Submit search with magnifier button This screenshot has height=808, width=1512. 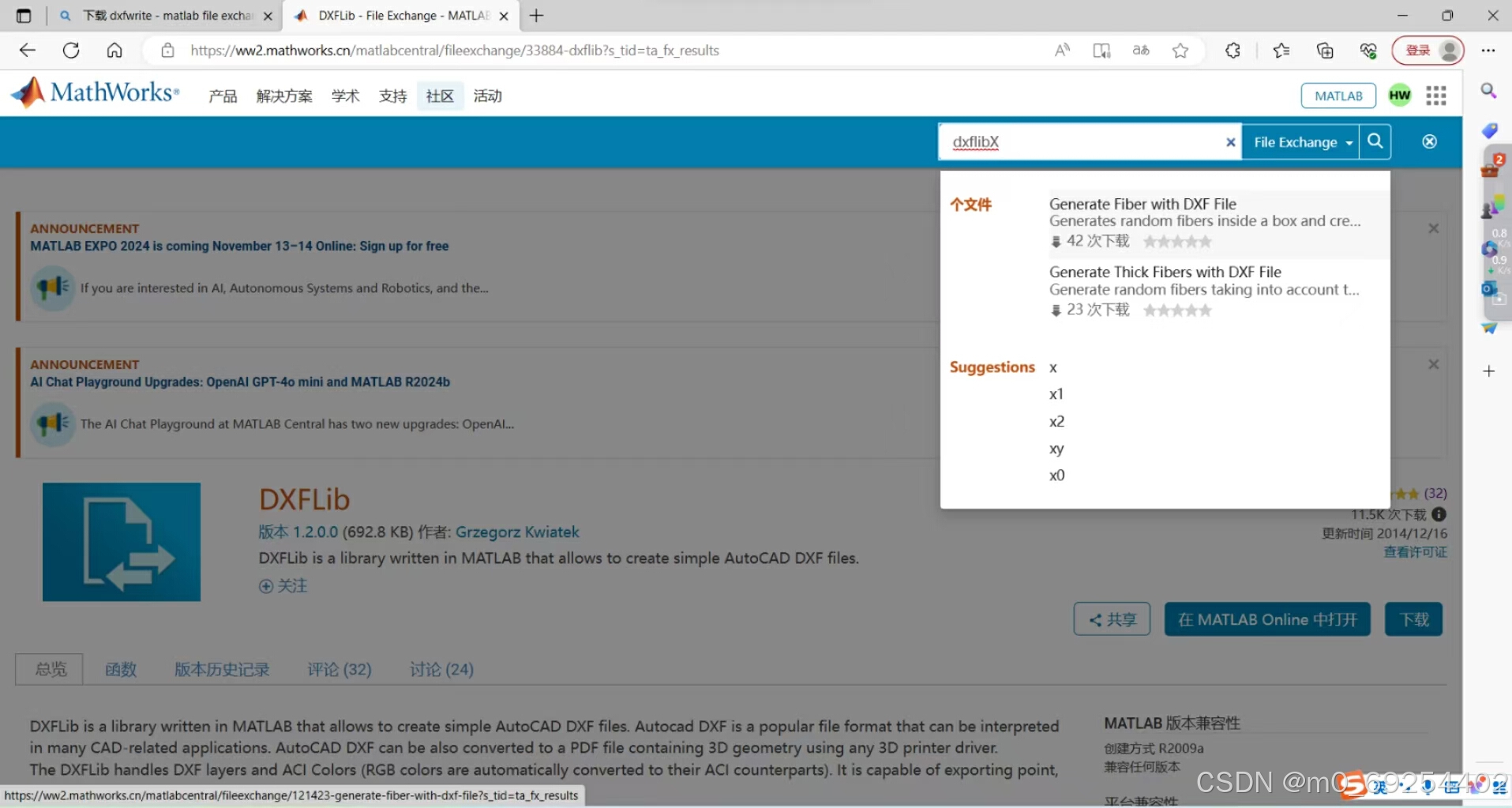[1375, 141]
